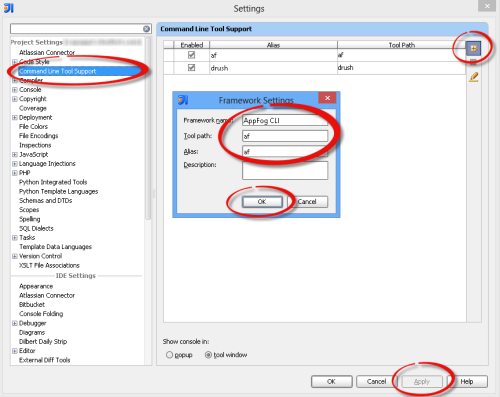Open File Encodings settings

39,136
